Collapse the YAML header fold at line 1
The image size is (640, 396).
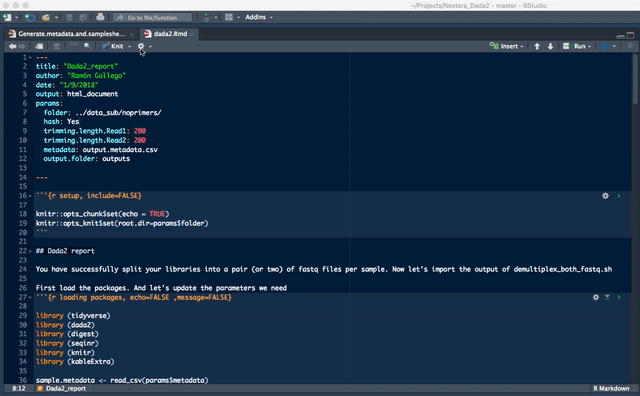30,58
